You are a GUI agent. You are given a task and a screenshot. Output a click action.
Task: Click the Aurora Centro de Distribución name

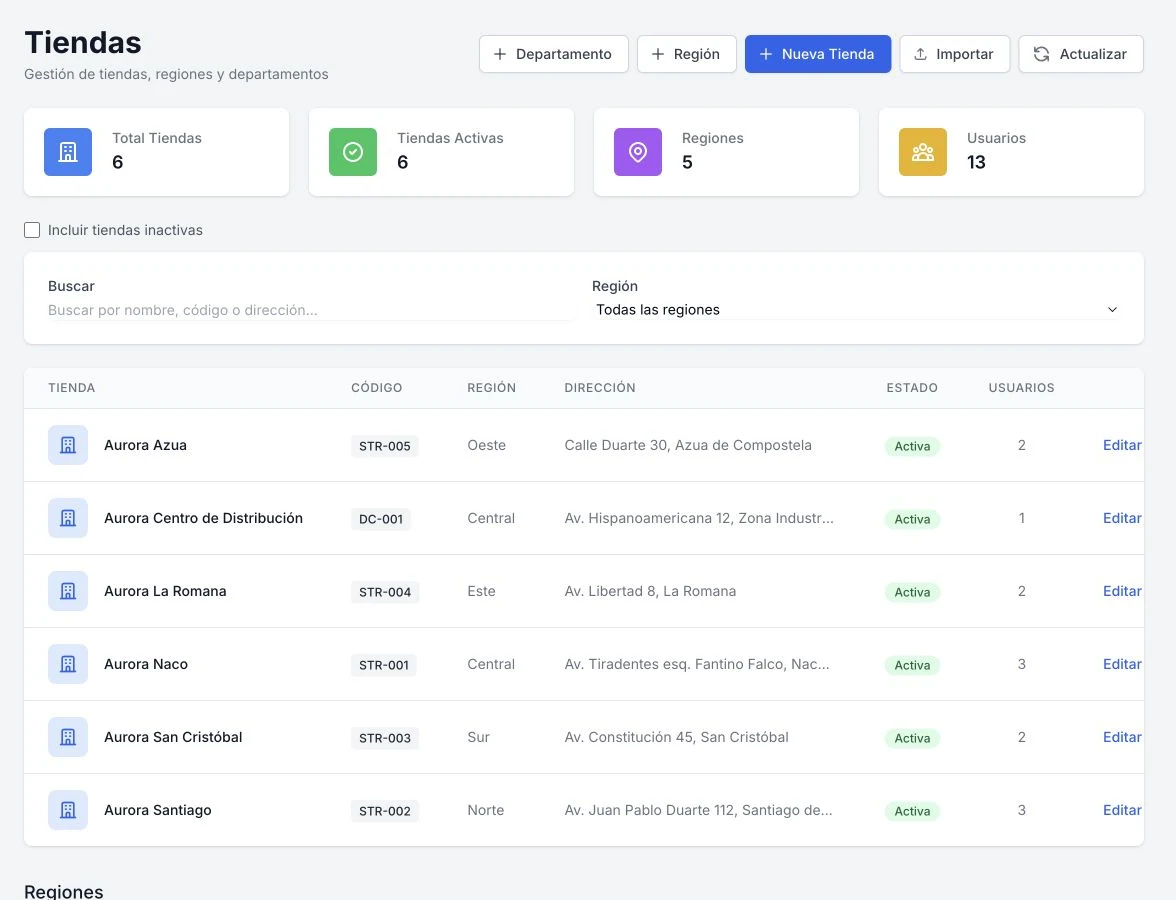(203, 518)
